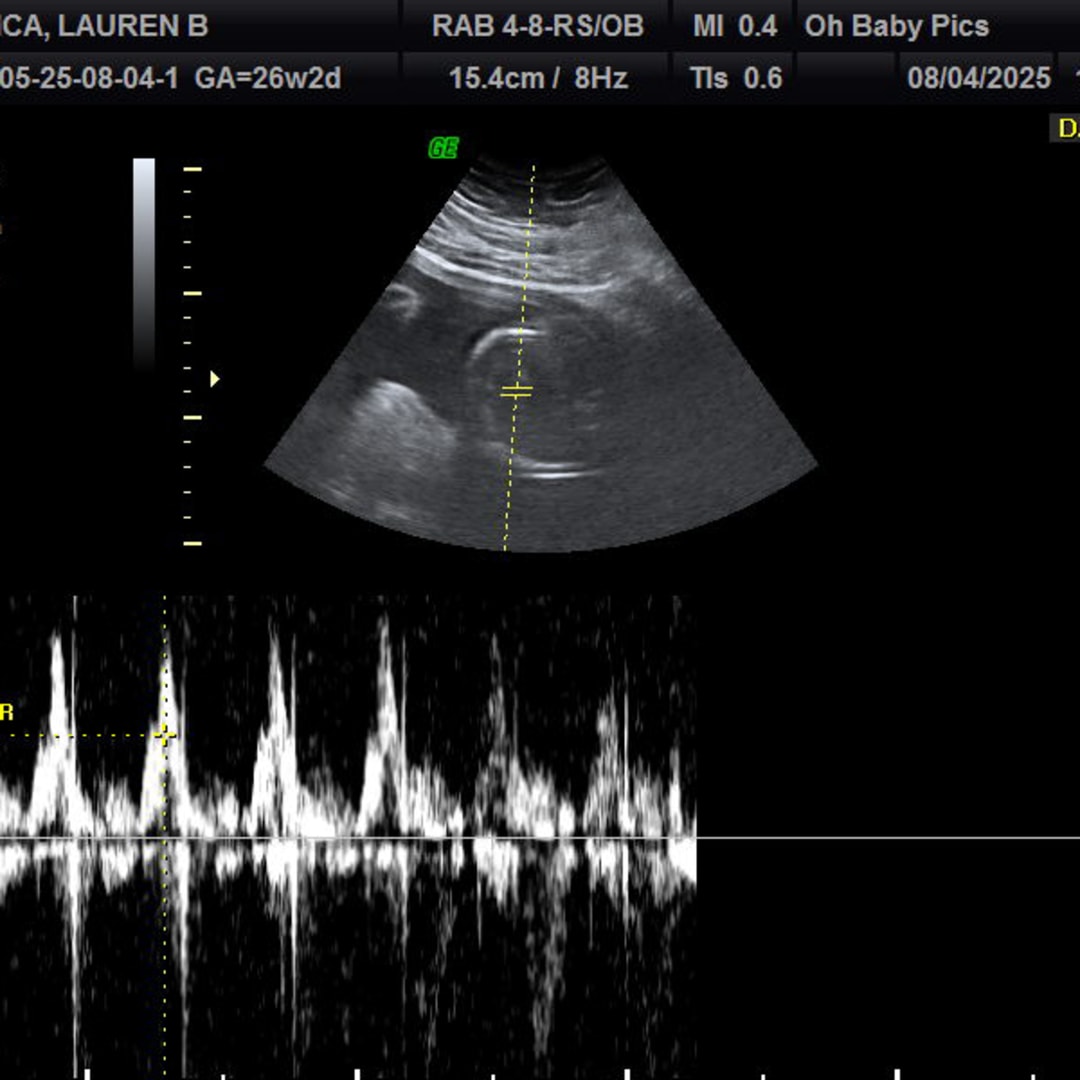The height and width of the screenshot is (1080, 1080).
Task: Click the RAB 4-8-RS/OB probe label
Action: click(x=537, y=26)
